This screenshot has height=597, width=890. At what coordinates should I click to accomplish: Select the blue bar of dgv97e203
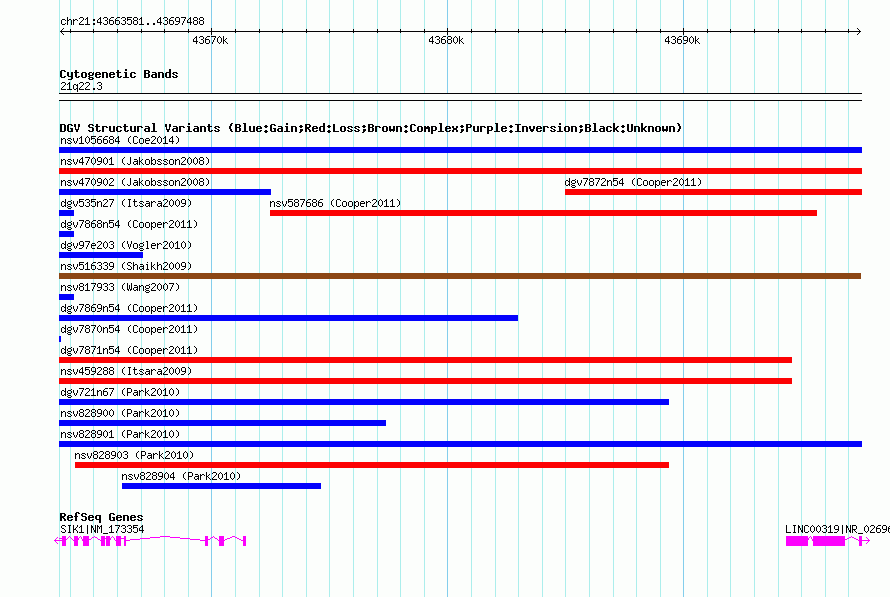point(101,255)
